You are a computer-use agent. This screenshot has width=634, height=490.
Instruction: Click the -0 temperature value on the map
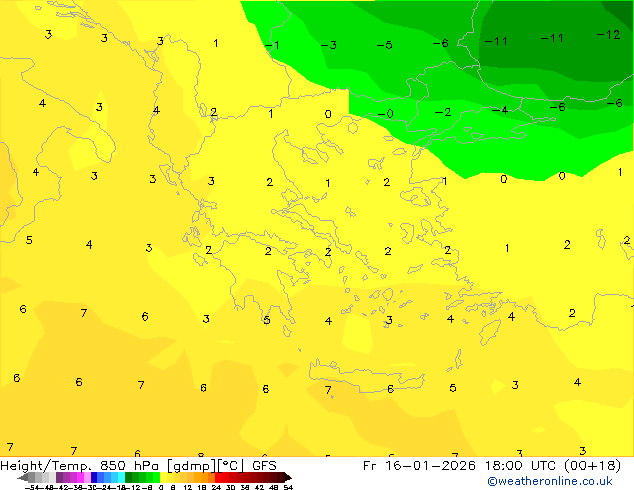click(385, 114)
